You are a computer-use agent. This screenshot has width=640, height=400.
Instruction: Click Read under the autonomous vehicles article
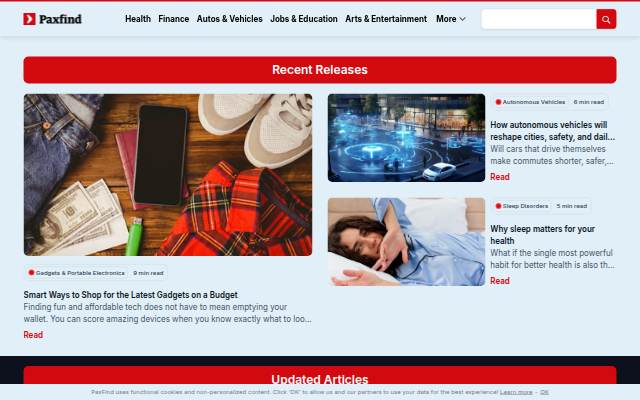click(x=500, y=177)
